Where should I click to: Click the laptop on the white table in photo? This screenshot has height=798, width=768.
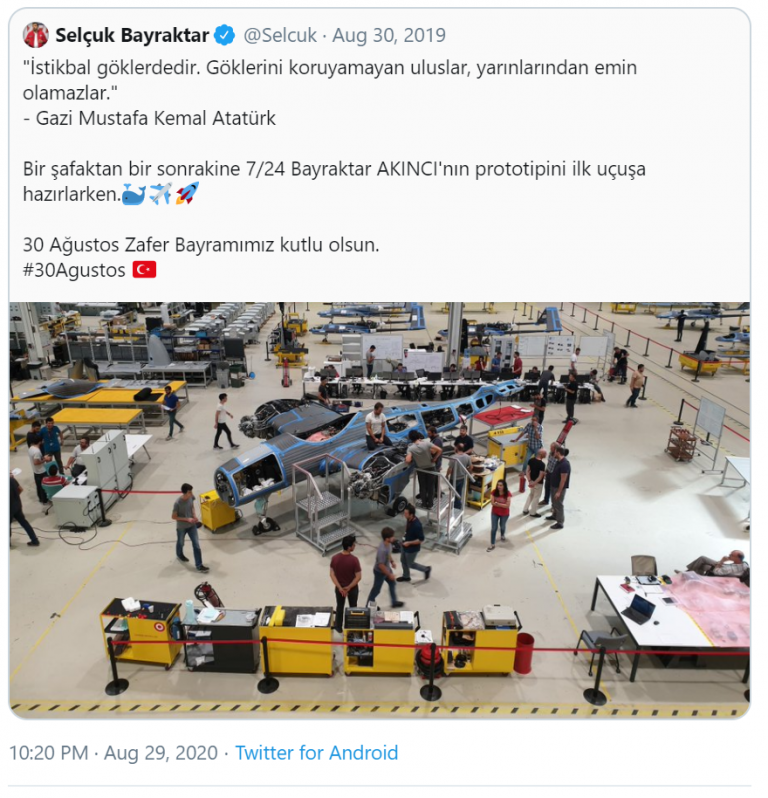(x=638, y=608)
